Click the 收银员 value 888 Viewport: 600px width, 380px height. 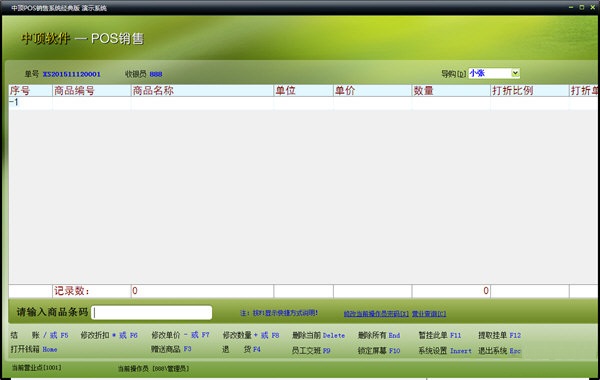tap(156, 74)
